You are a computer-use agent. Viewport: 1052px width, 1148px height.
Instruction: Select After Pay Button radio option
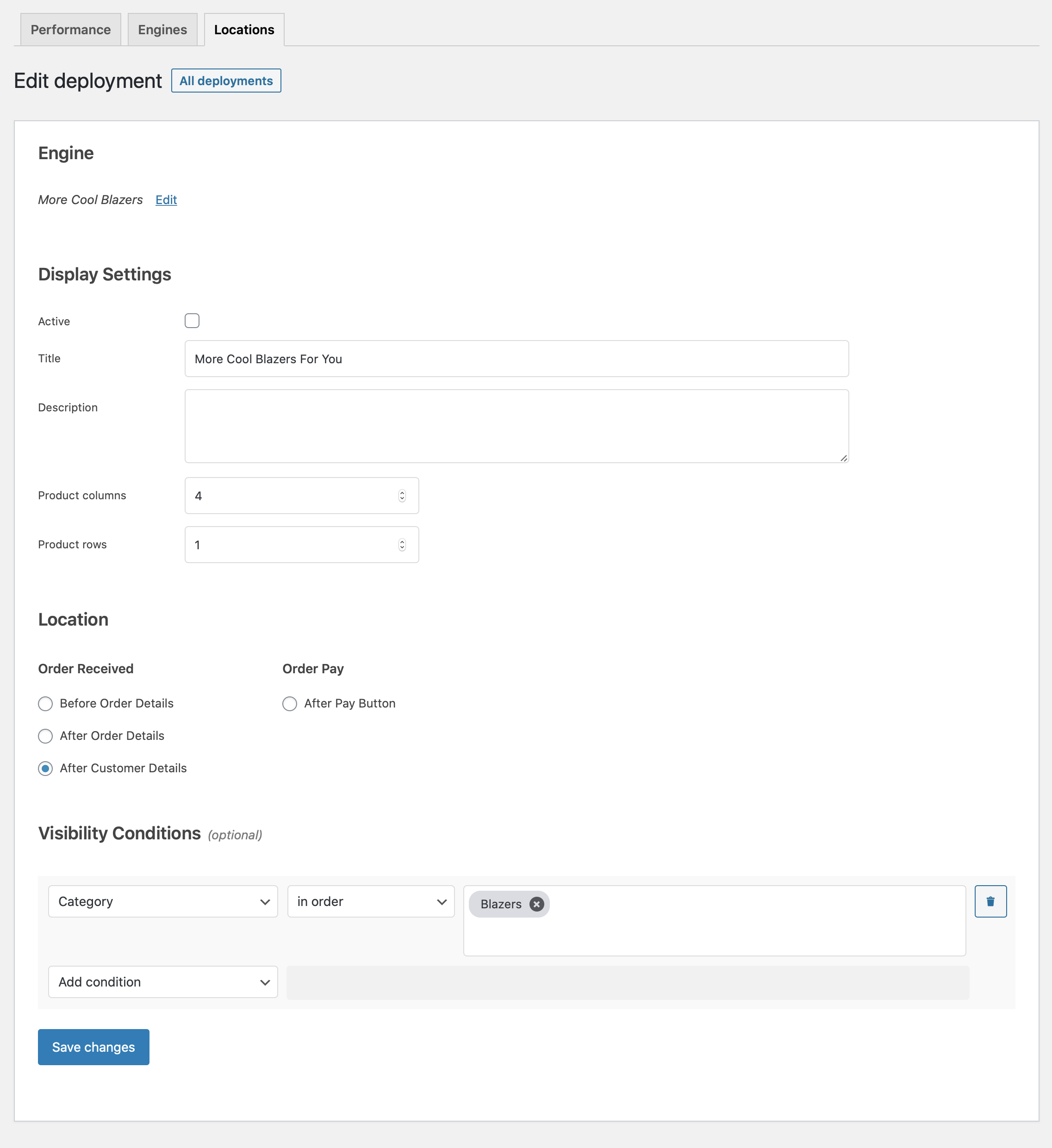[x=289, y=703]
